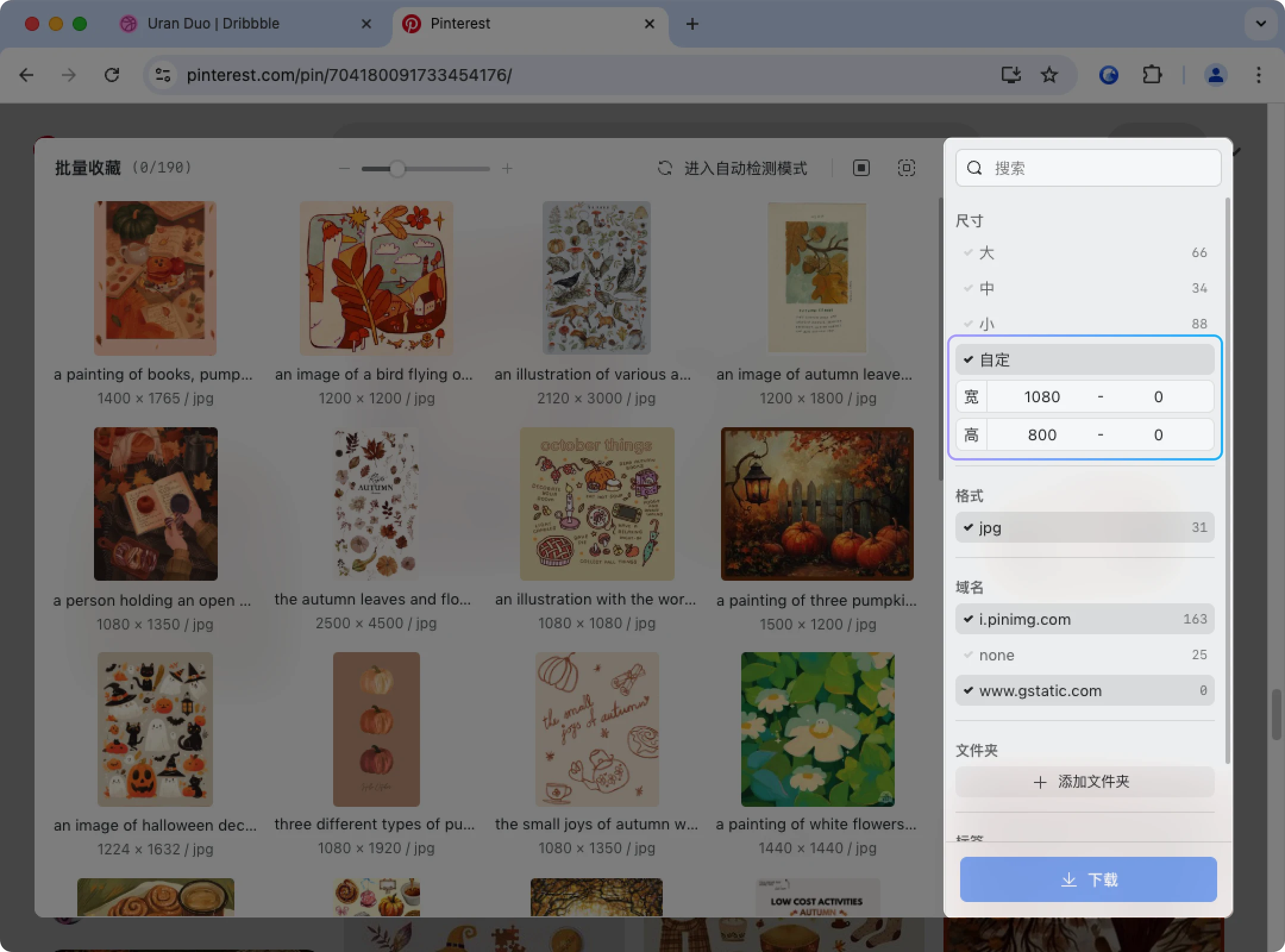Toggle the 中 size filter
Screen dimensions: 1285x952
1085,289
